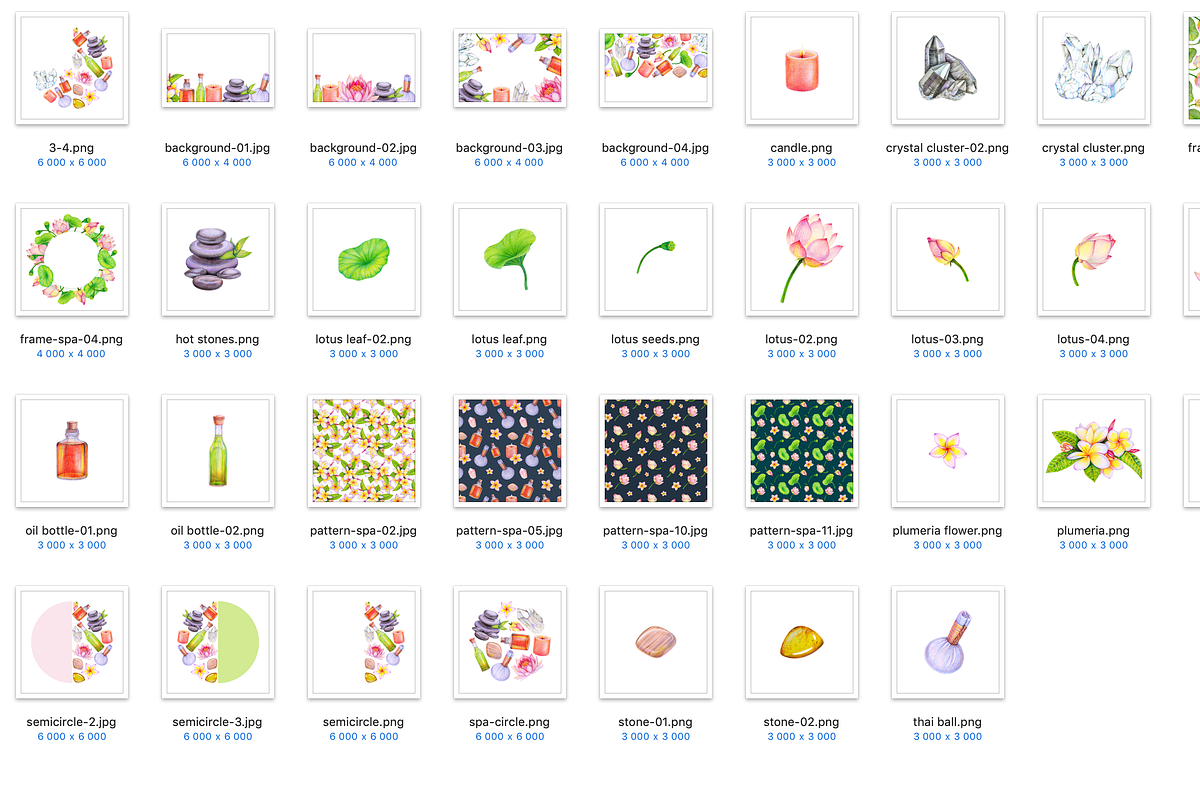Click the stone-02.png amber stone thumbnail
The height and width of the screenshot is (800, 1200).
pyautogui.click(x=802, y=642)
